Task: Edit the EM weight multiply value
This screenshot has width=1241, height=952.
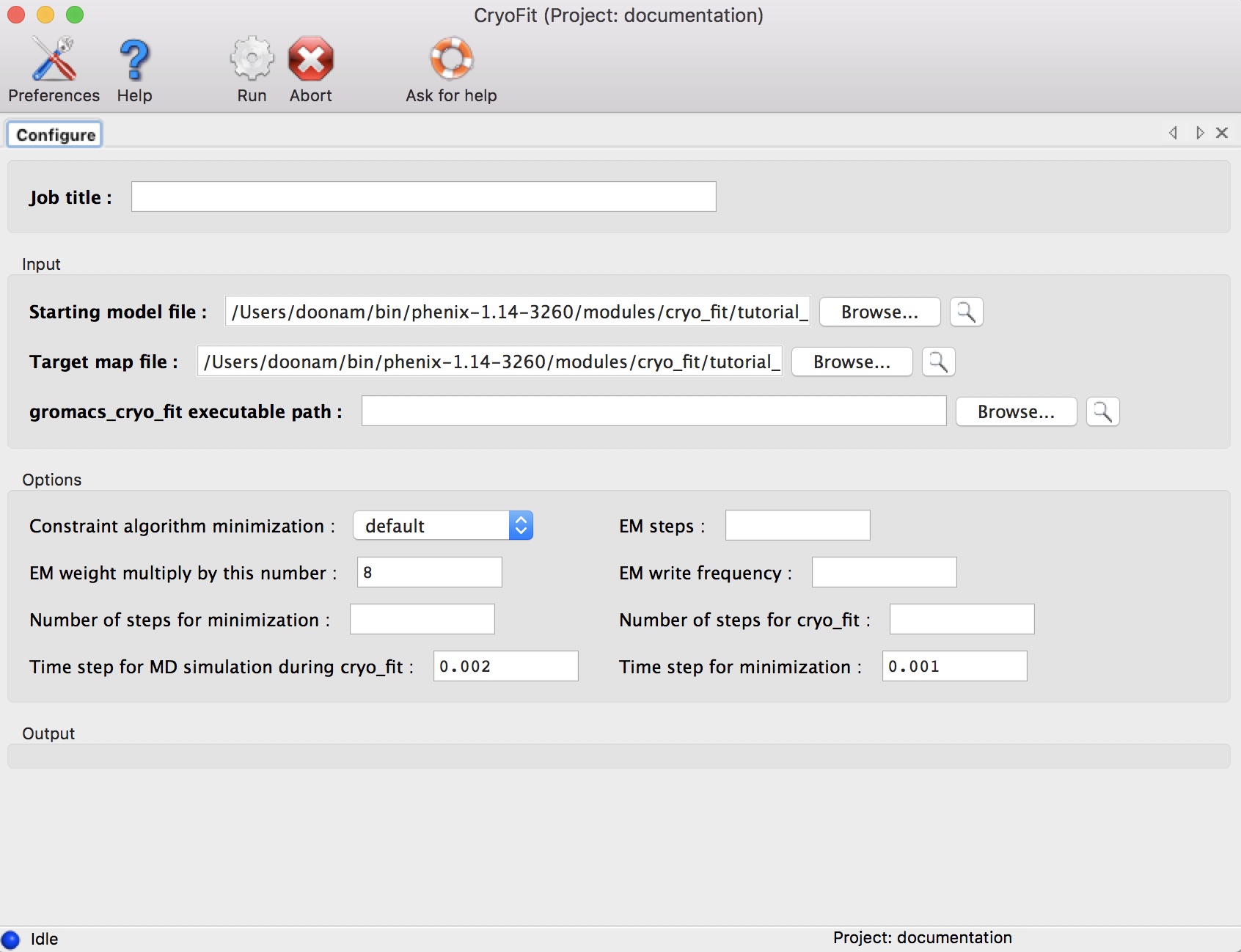Action: (x=429, y=572)
